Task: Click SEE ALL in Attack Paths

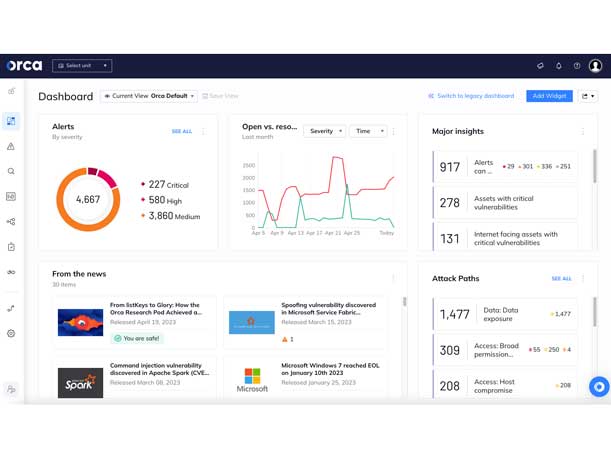Action: pyautogui.click(x=561, y=279)
